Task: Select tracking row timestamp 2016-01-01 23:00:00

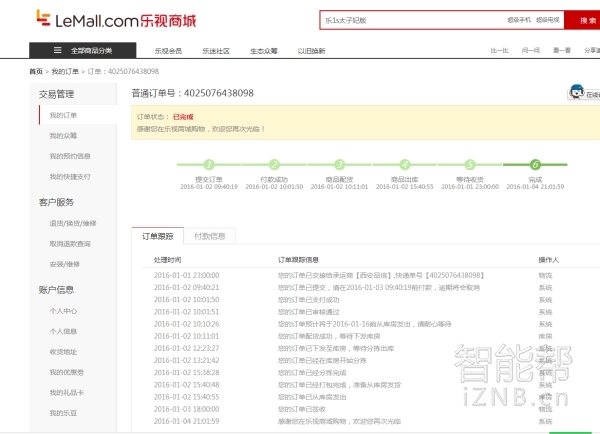Action: tap(187, 275)
